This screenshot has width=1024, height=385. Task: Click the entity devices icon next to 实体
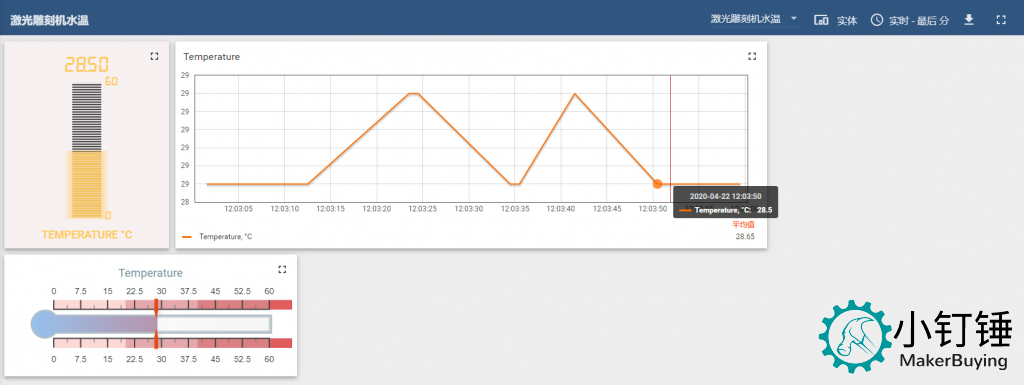pos(821,20)
